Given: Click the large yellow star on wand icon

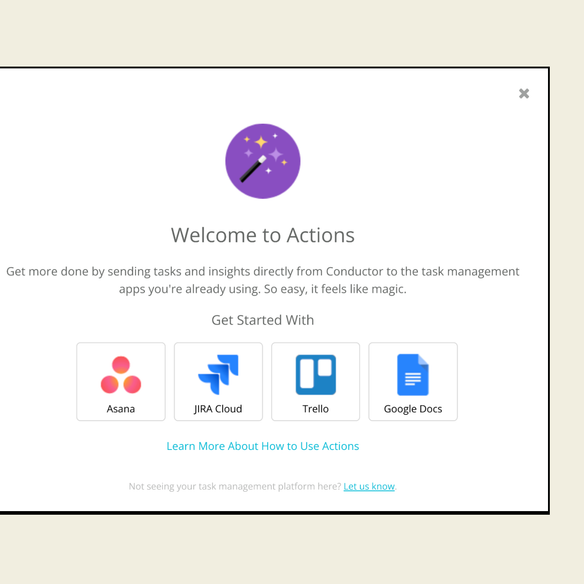Looking at the screenshot, I should pos(261,142).
